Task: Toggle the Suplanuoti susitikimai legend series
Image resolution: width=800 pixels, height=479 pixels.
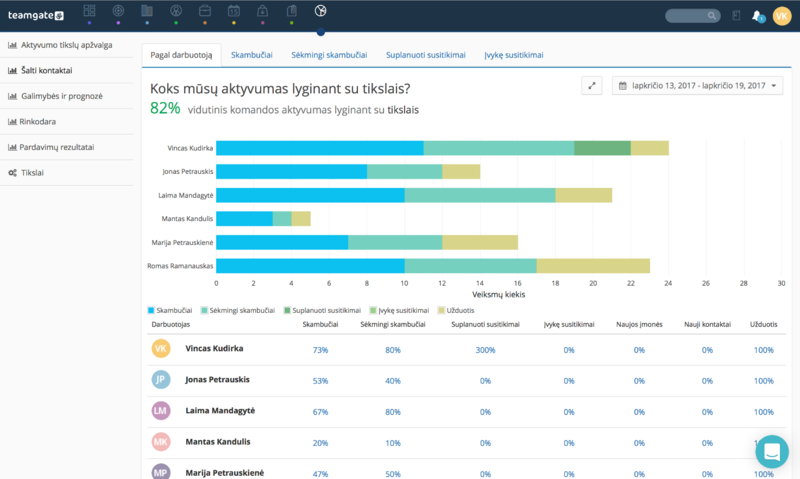Action: (322, 310)
